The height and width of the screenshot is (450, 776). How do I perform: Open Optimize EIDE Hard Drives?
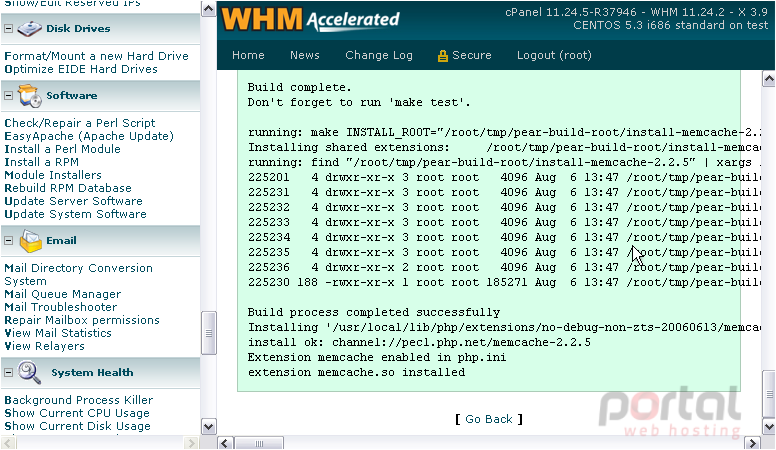coord(81,69)
